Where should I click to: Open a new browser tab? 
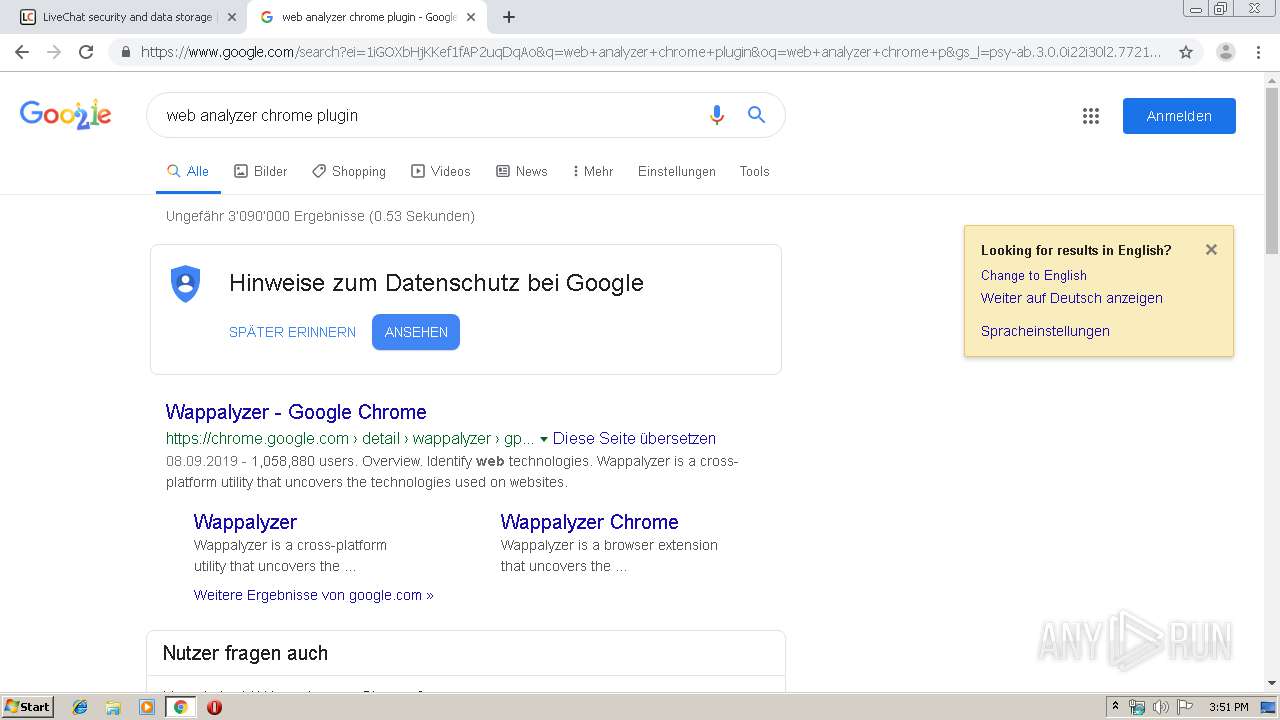point(509,17)
